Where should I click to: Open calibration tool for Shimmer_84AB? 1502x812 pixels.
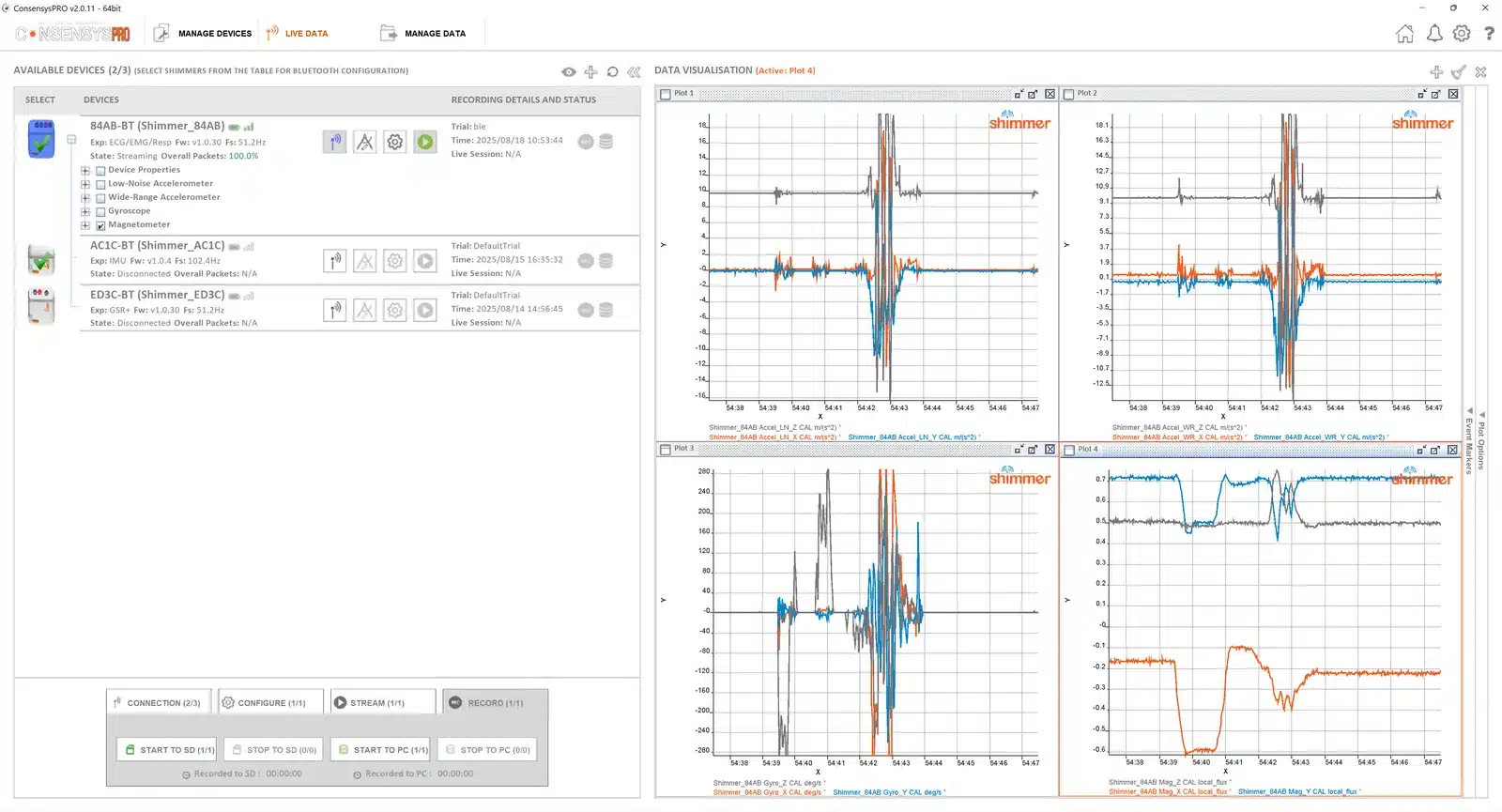(x=365, y=142)
